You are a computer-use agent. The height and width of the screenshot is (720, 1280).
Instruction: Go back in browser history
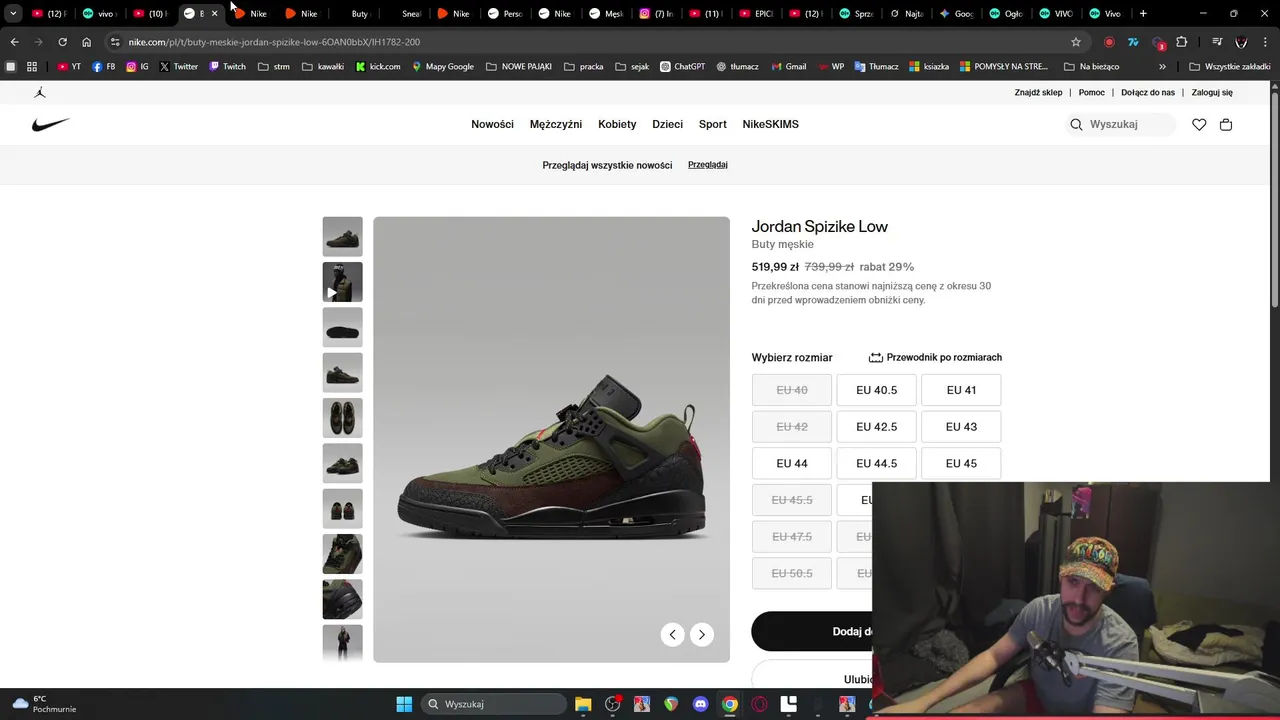(14, 42)
